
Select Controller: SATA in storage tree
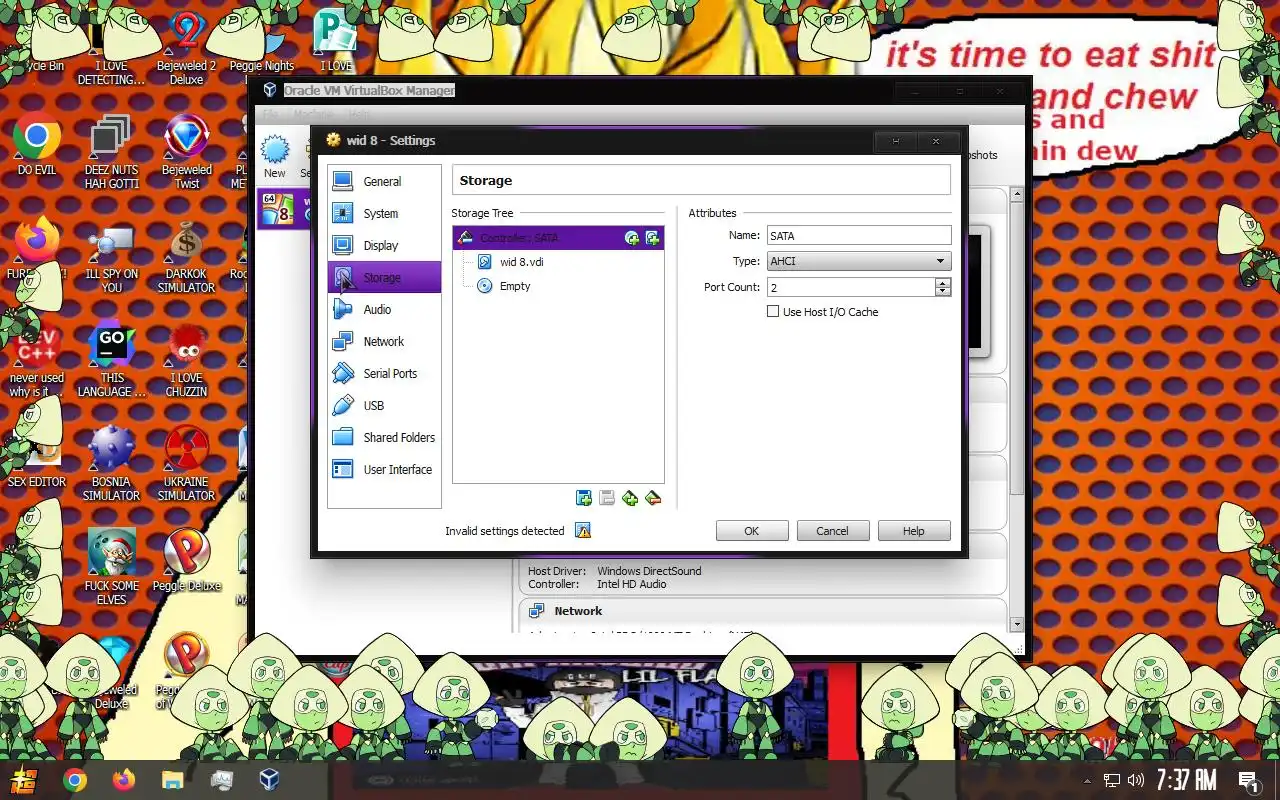point(558,238)
